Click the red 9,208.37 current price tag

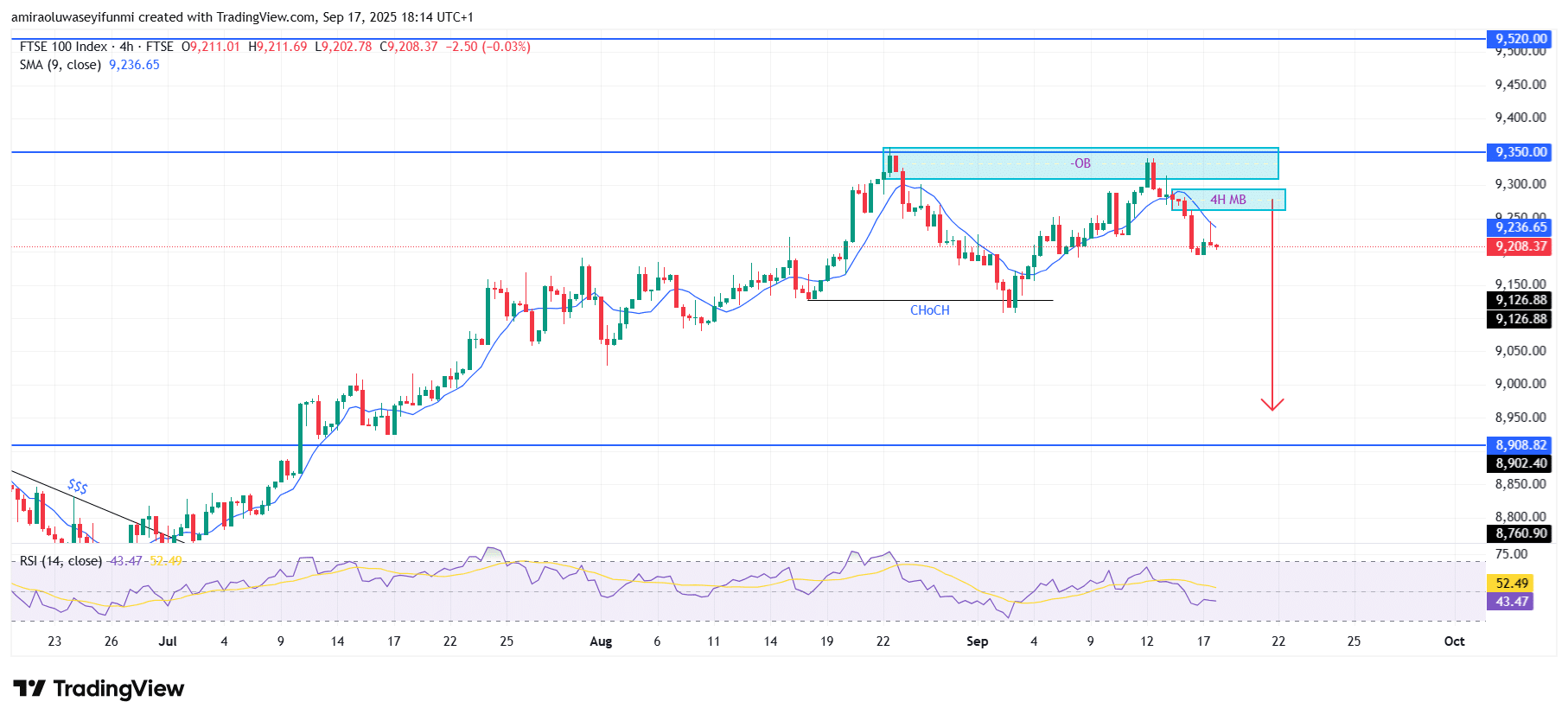pyautogui.click(x=1520, y=246)
